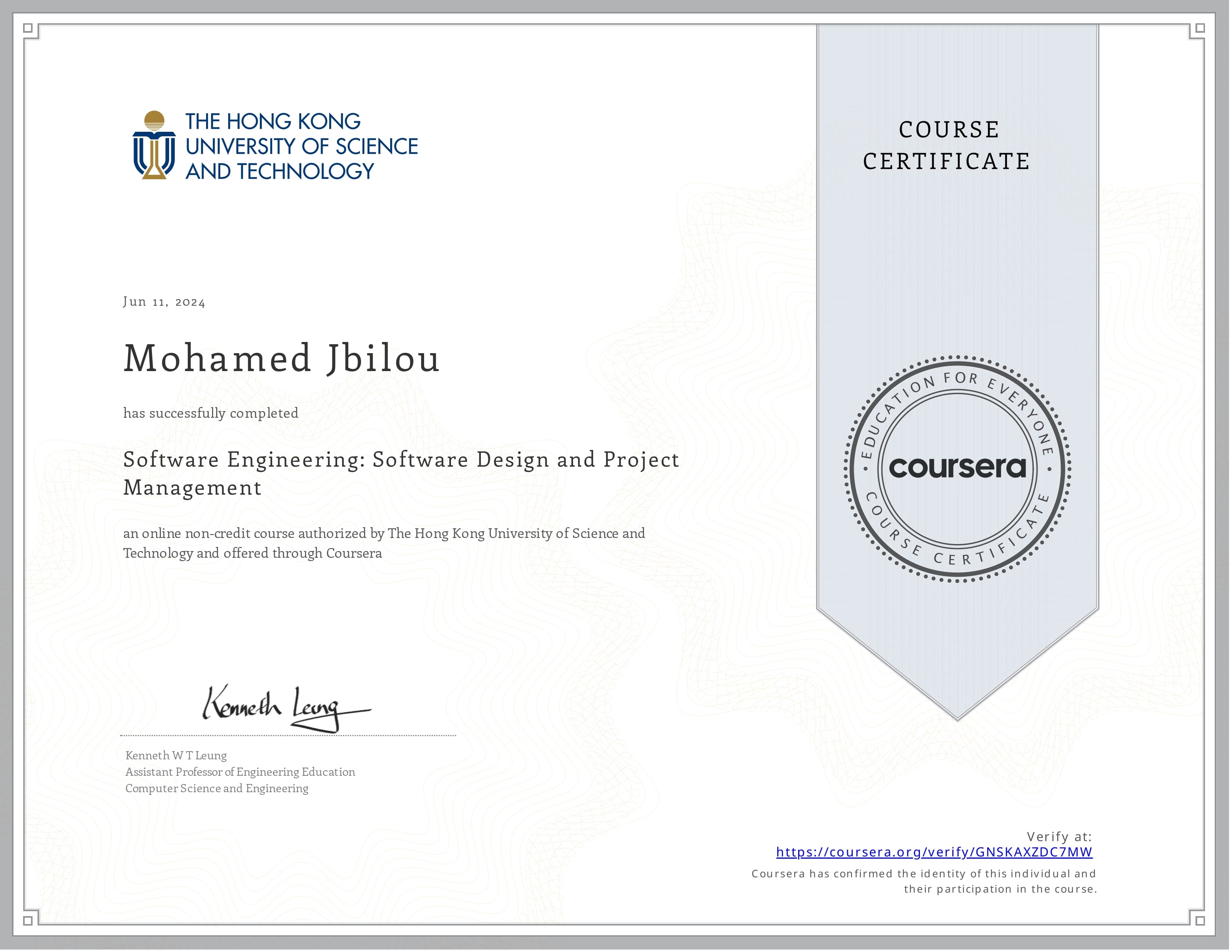Viewport: 1232px width, 952px height.
Task: Select the has successfully completed text
Action: [x=210, y=413]
